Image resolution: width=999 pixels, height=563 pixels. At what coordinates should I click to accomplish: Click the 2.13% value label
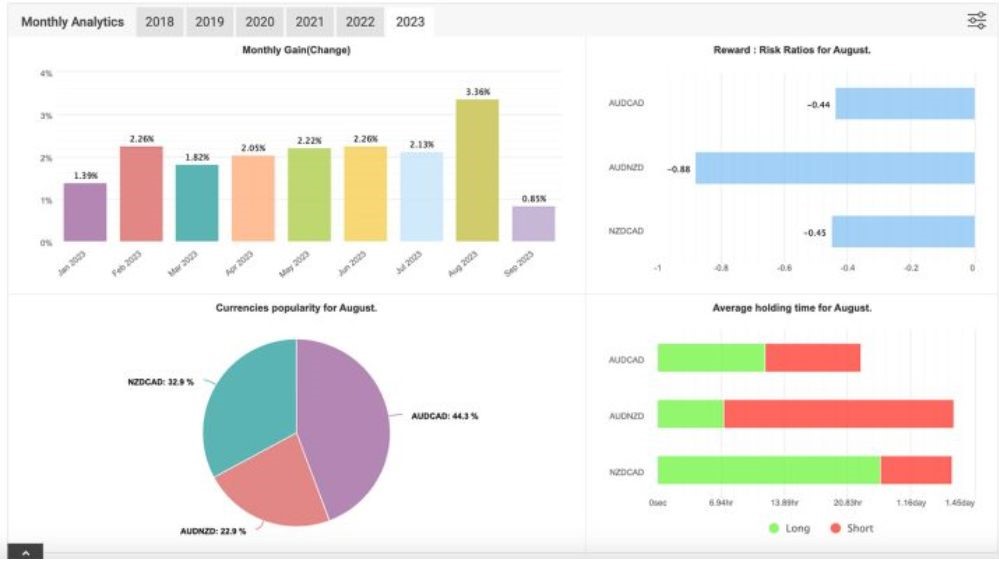(422, 145)
